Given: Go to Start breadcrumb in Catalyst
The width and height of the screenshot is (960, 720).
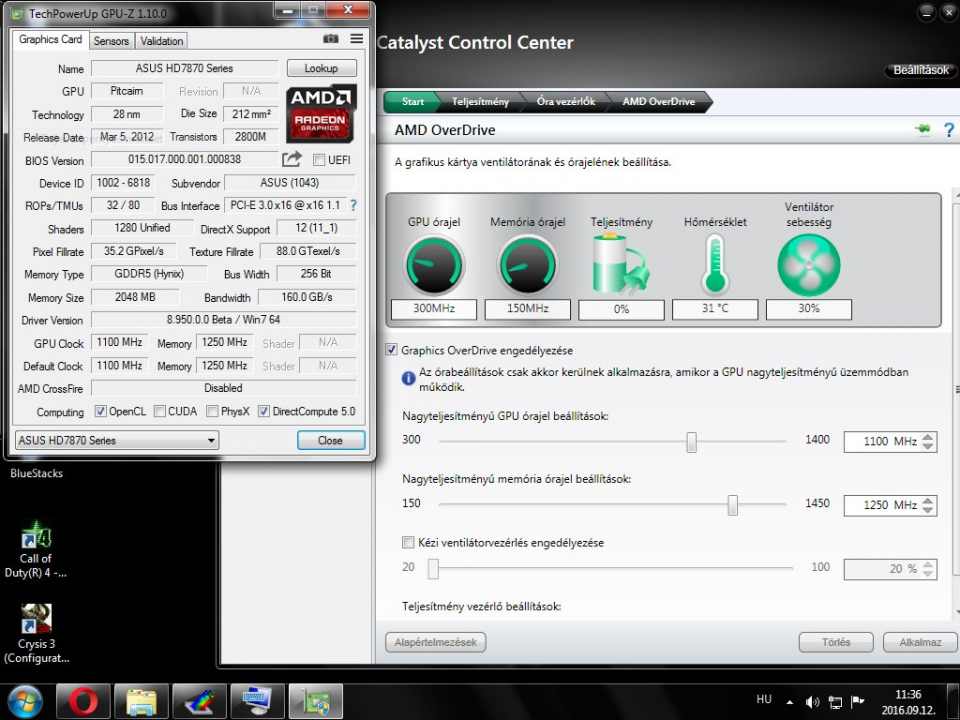Looking at the screenshot, I should [412, 102].
